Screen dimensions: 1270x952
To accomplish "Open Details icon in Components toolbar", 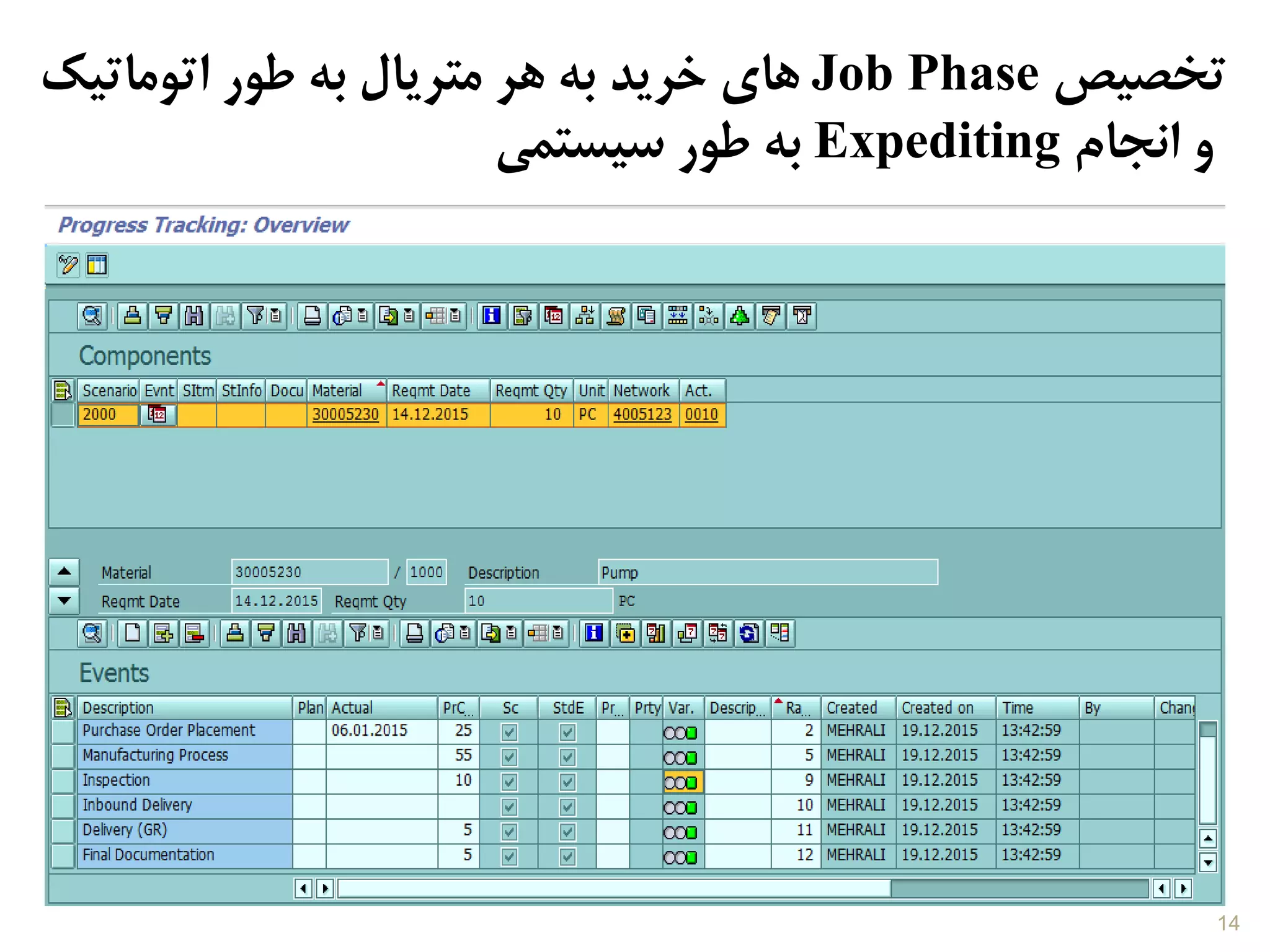I will 92,316.
